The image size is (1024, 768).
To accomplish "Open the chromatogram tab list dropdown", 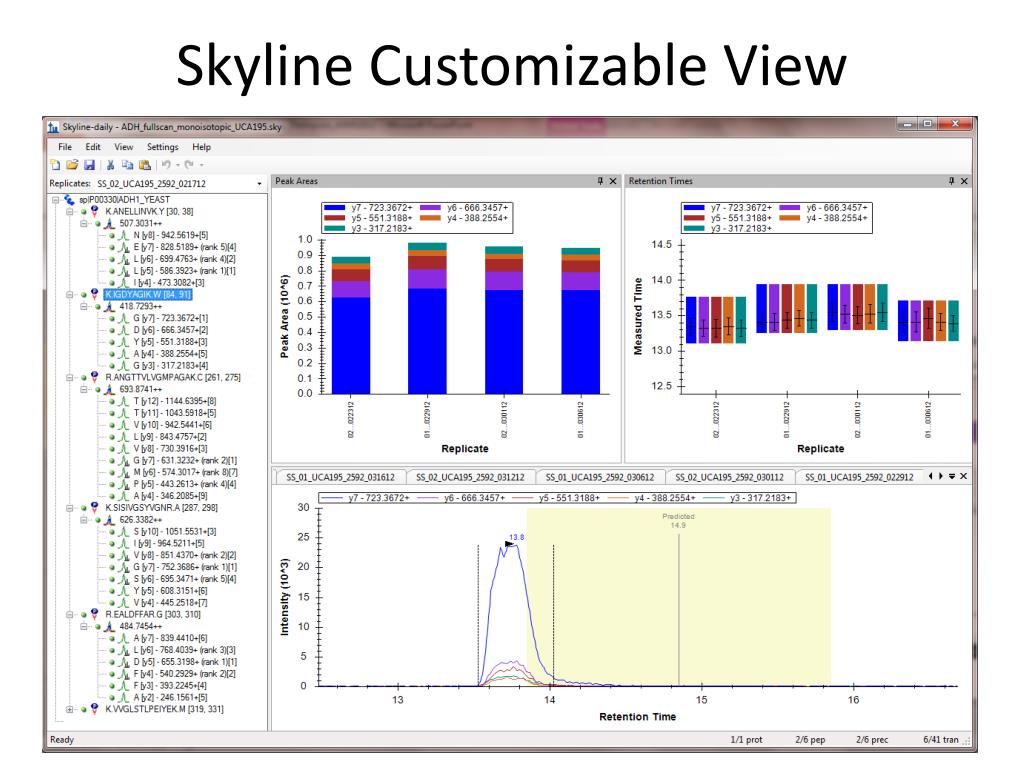I will click(x=952, y=477).
